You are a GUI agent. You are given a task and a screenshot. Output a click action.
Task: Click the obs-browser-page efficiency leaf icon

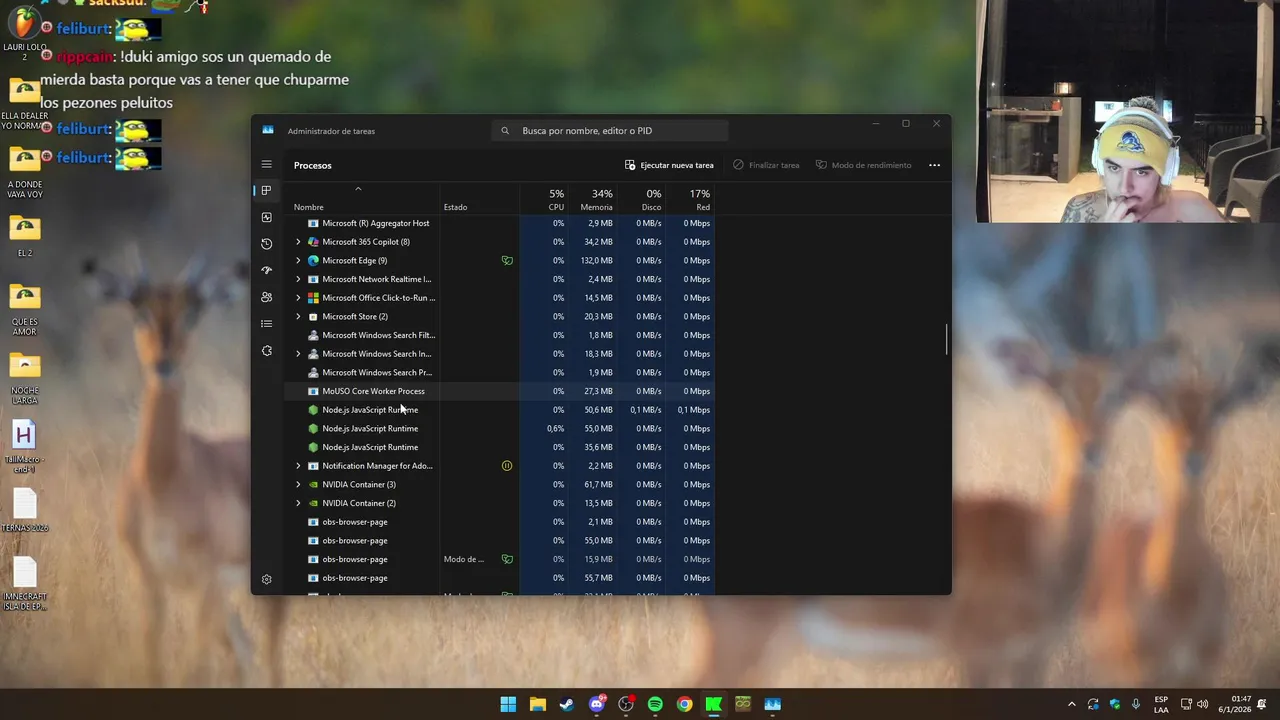(507, 559)
